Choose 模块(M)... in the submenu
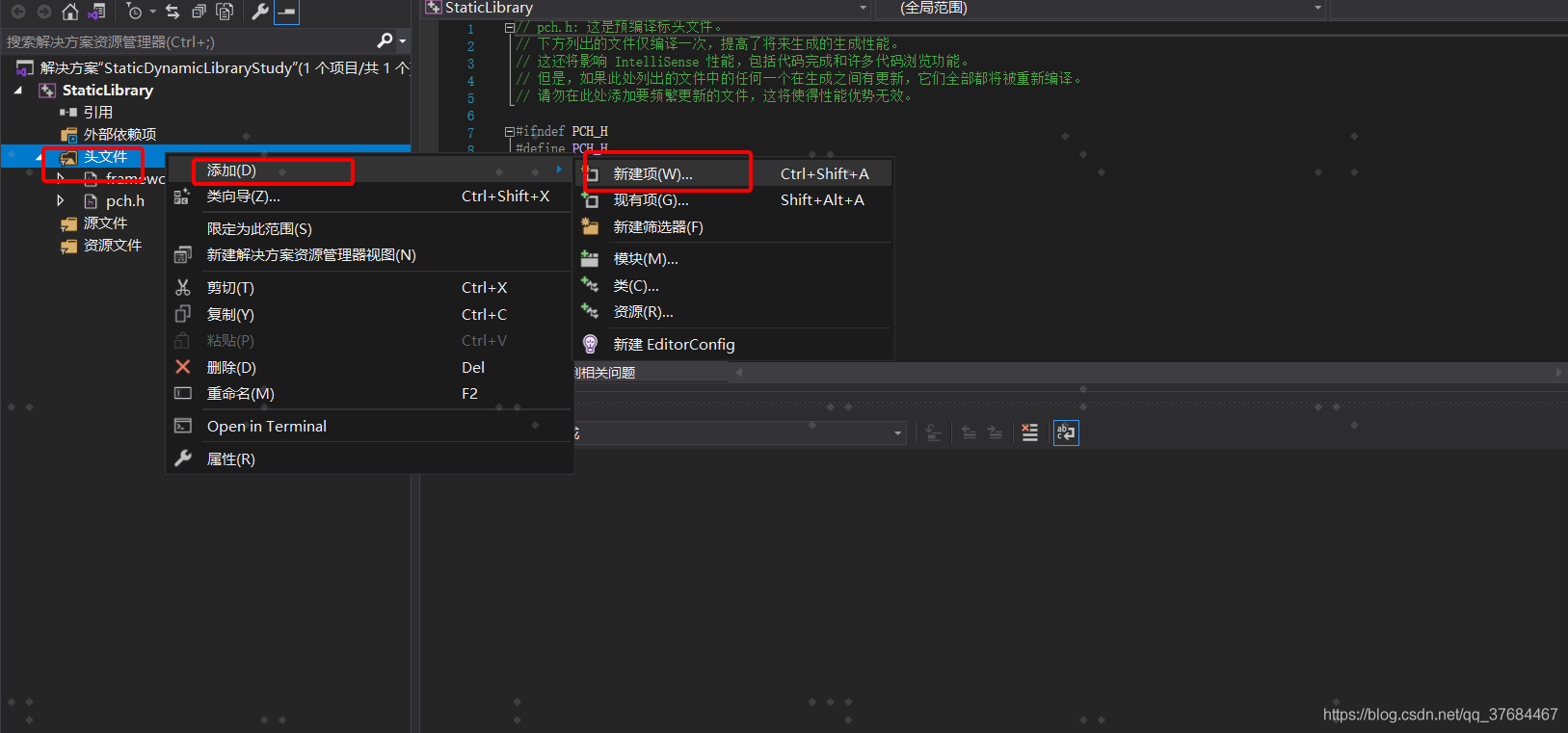This screenshot has height=733, width=1568. point(734,259)
